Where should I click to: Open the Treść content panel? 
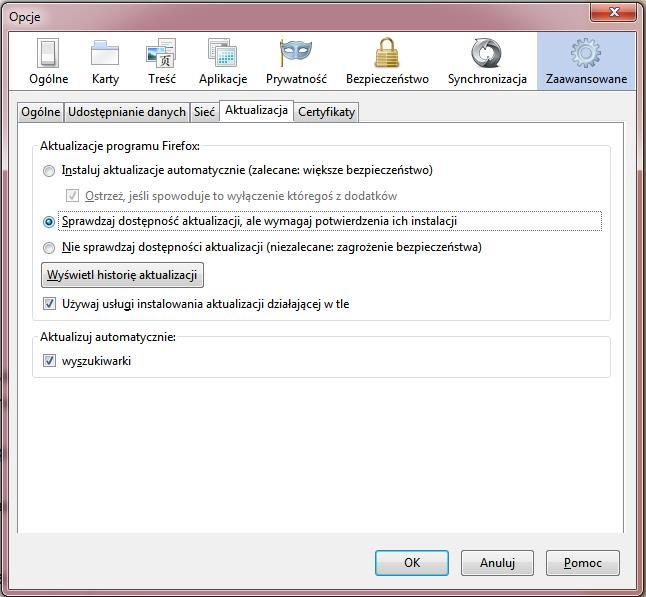click(162, 61)
